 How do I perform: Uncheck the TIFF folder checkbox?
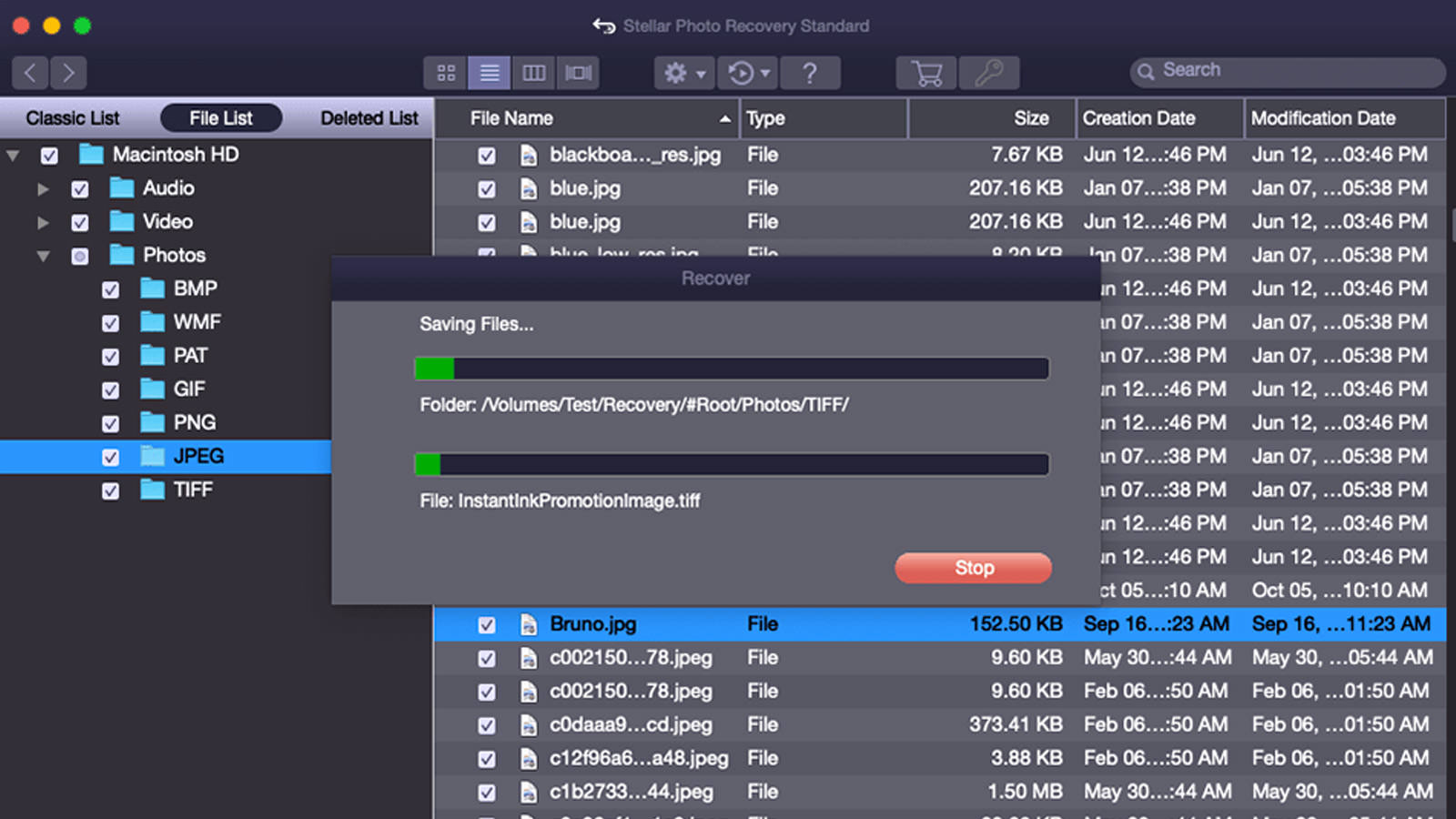point(111,491)
